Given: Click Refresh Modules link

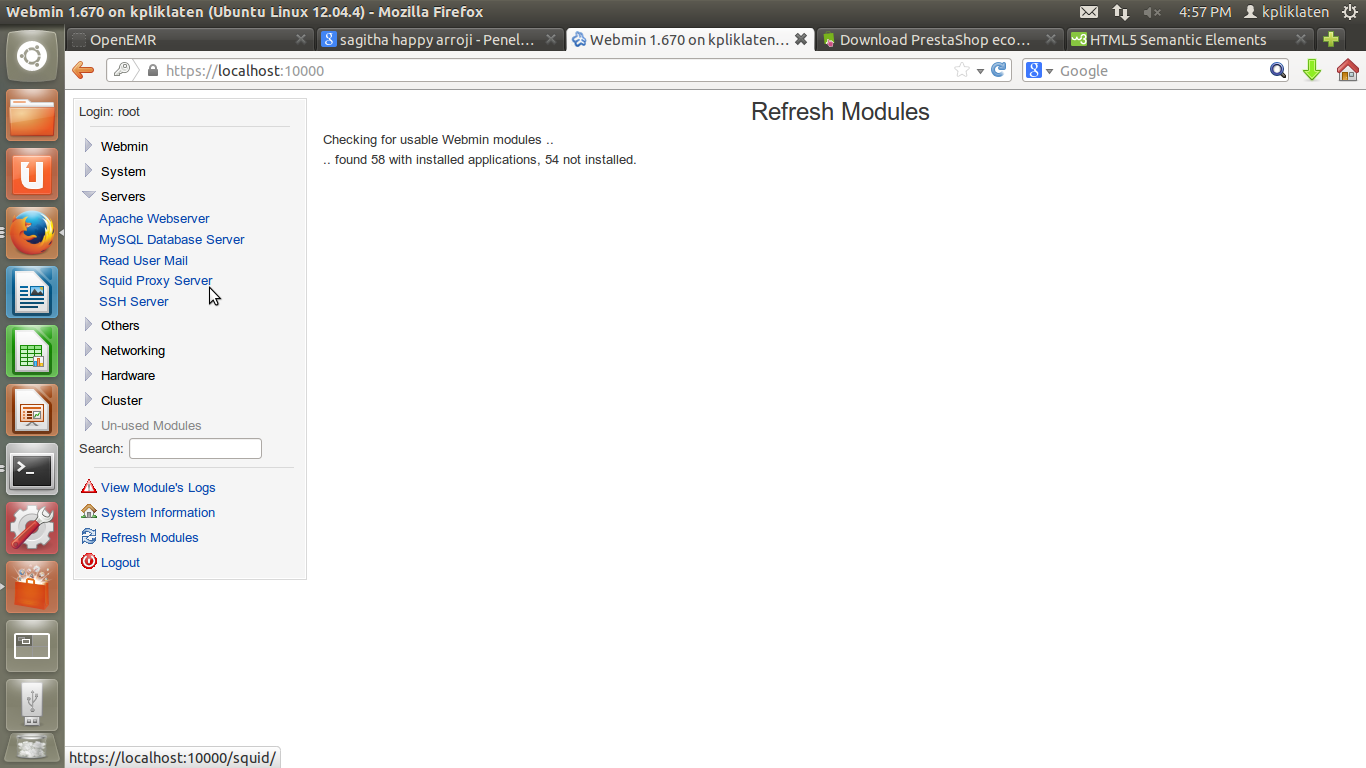Looking at the screenshot, I should click(149, 537).
